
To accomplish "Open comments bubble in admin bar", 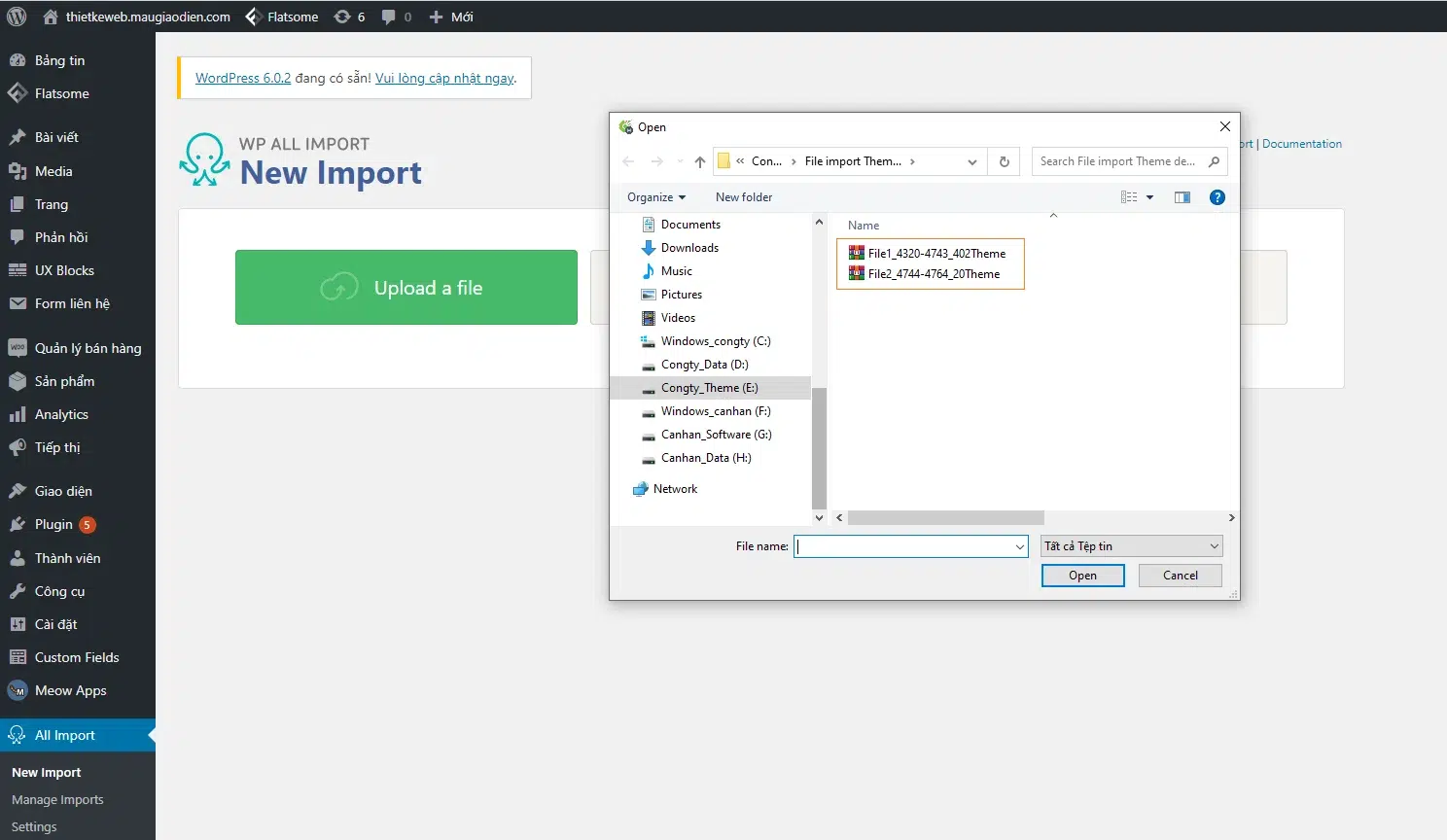I will pyautogui.click(x=396, y=17).
